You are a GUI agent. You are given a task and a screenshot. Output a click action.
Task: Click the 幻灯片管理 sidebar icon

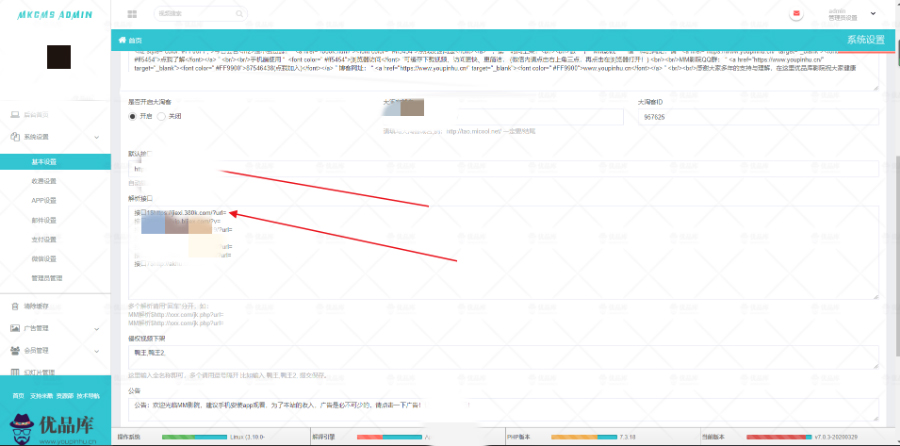[15, 372]
